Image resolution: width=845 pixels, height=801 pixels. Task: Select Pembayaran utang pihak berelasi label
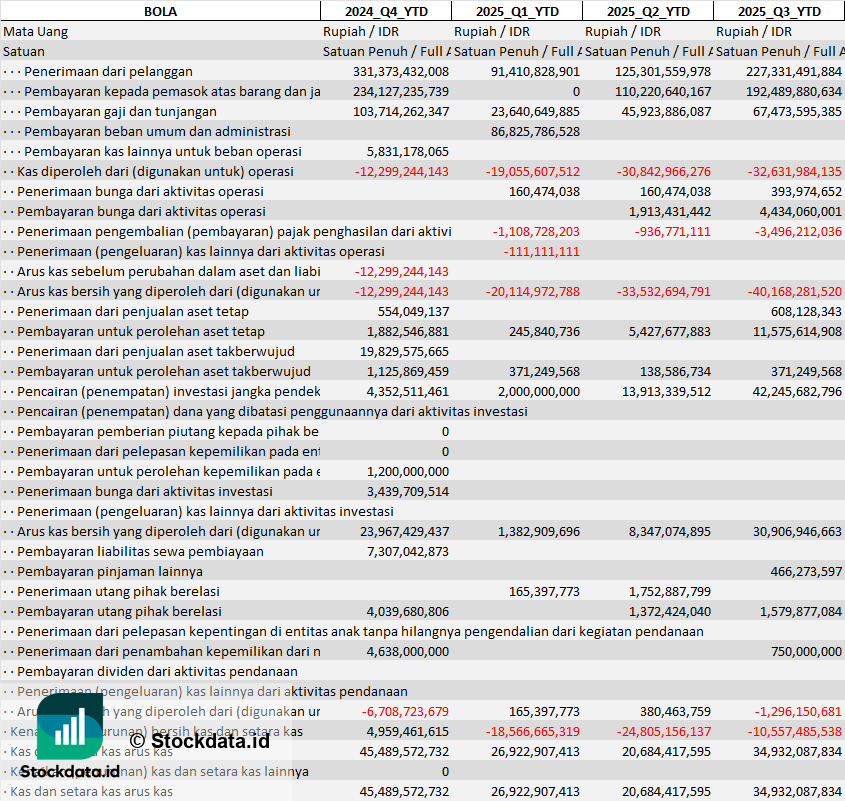click(x=120, y=611)
